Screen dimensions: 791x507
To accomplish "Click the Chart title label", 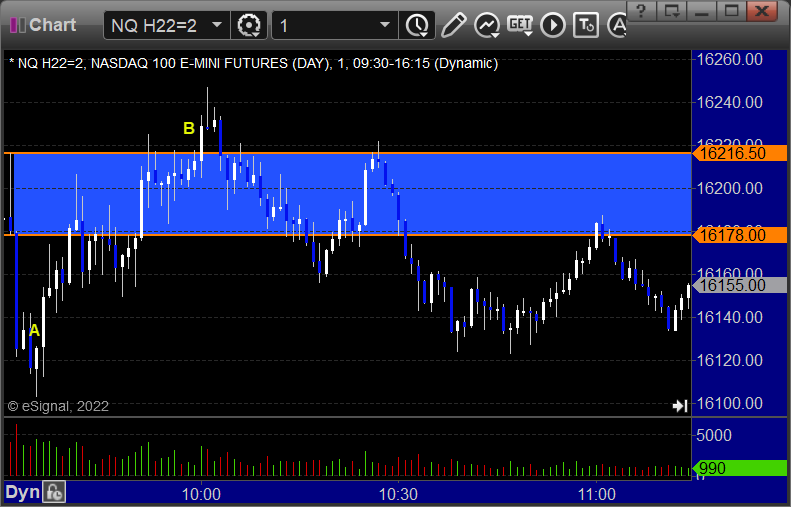I will pos(52,25).
